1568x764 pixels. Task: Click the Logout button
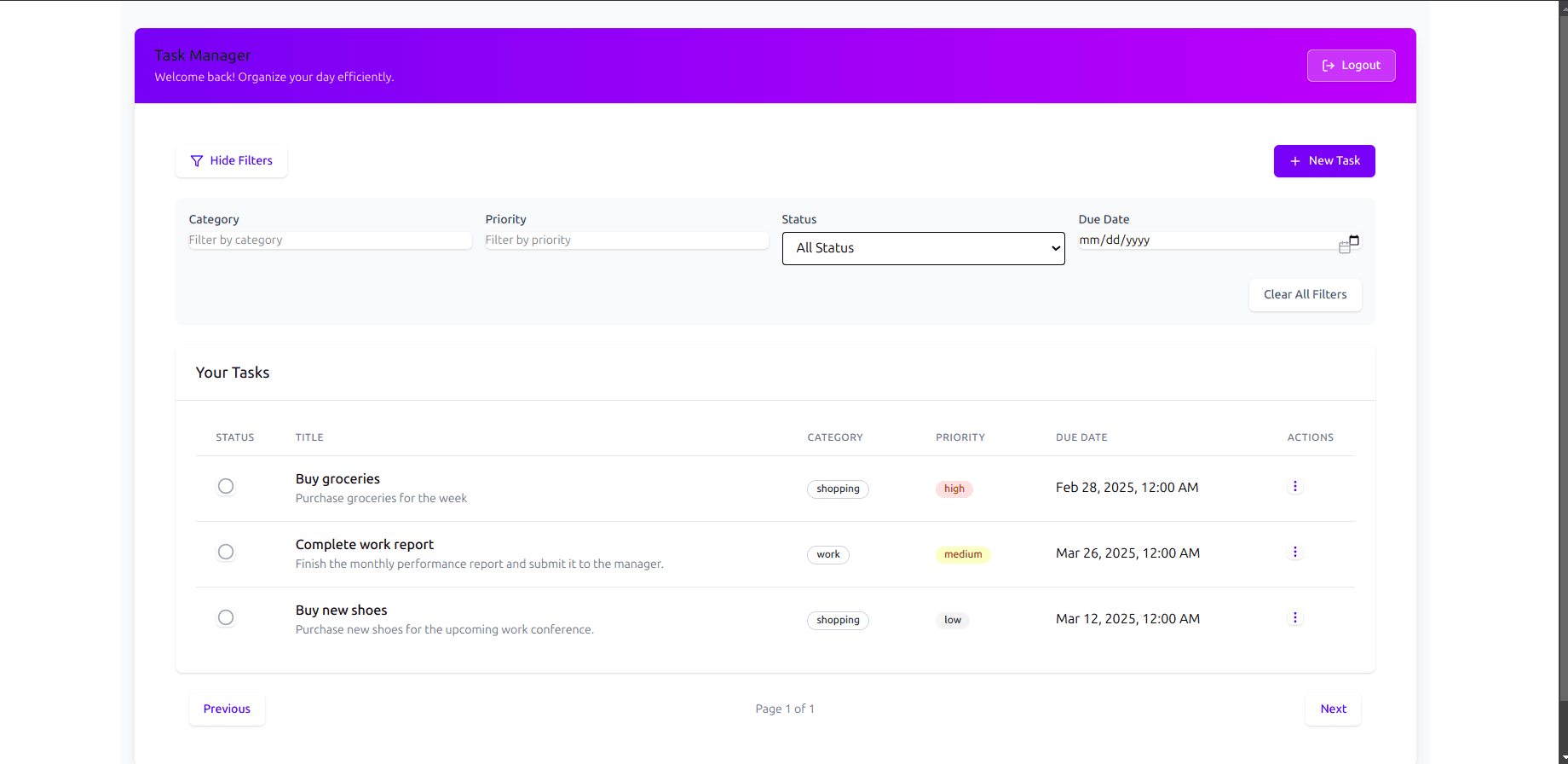[x=1351, y=66]
